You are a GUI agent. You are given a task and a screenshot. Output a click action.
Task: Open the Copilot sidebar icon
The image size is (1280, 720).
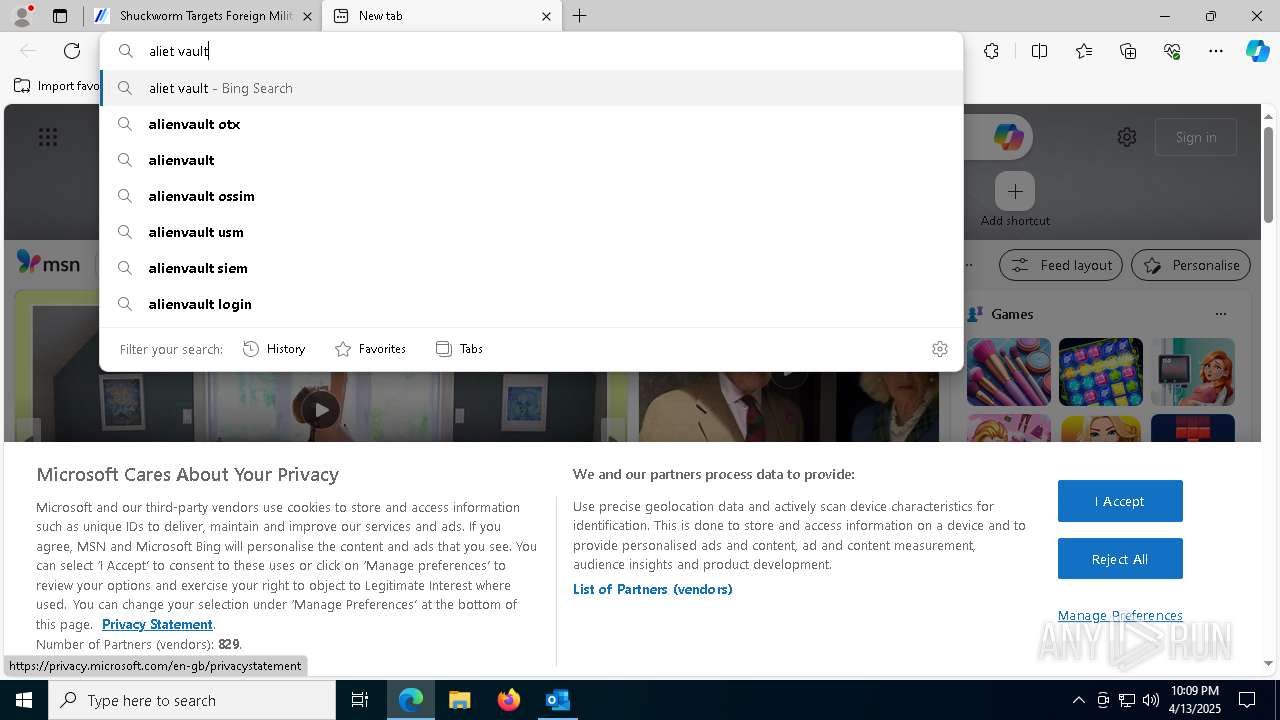[x=1257, y=51]
